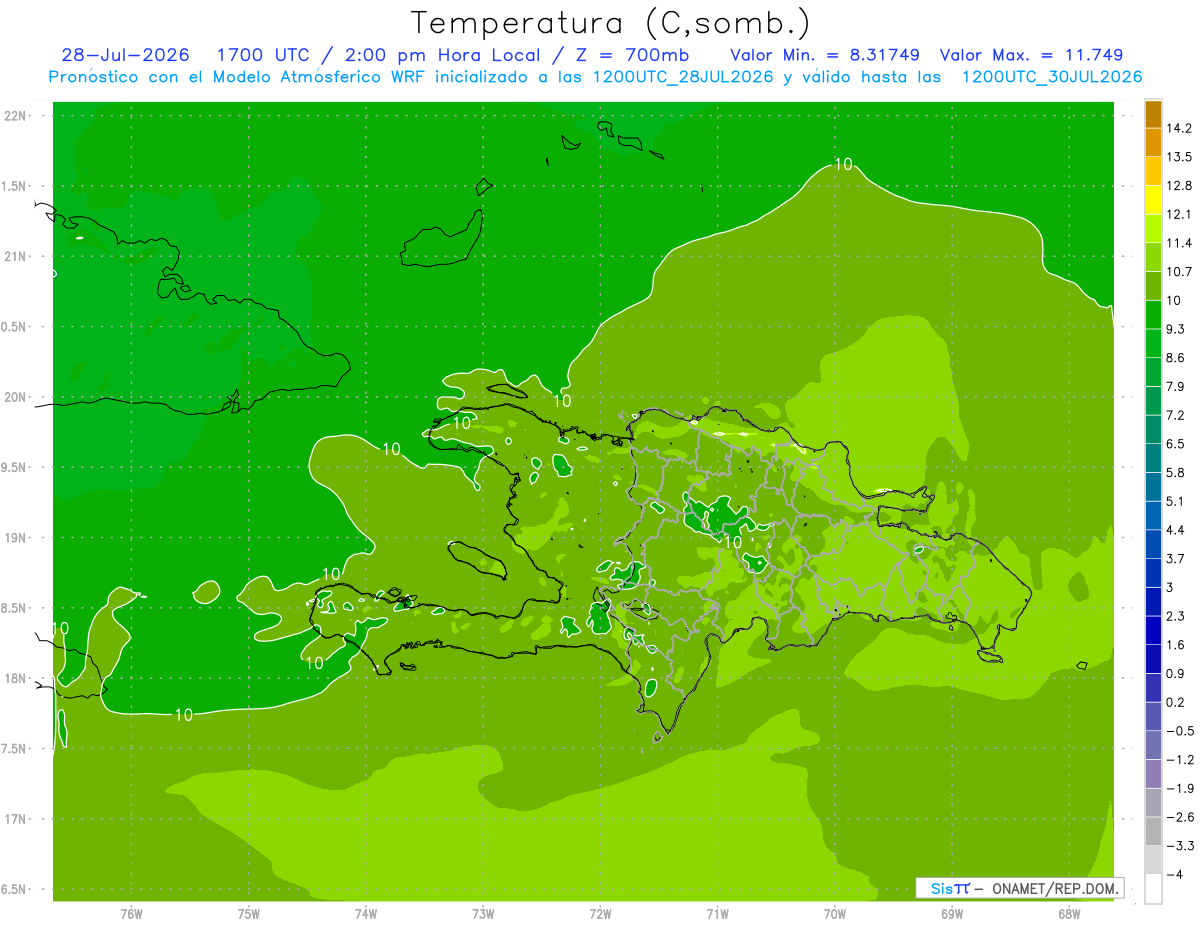Pick the white swatch below -4

click(x=1153, y=888)
